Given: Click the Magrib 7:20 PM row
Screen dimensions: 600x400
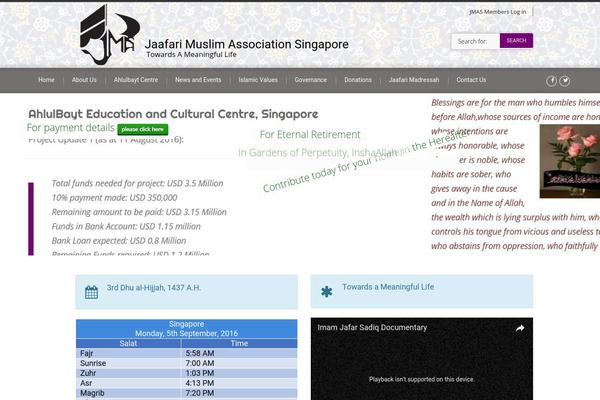Looking at the screenshot, I should (x=186, y=393).
